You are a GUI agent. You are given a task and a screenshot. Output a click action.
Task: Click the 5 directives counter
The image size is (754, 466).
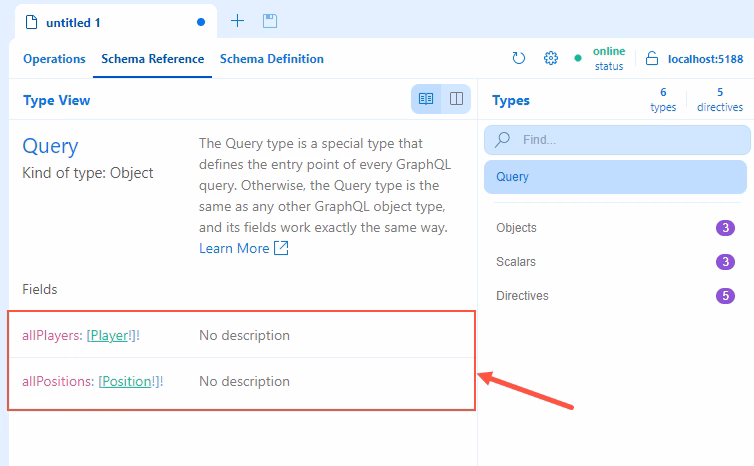(720, 100)
